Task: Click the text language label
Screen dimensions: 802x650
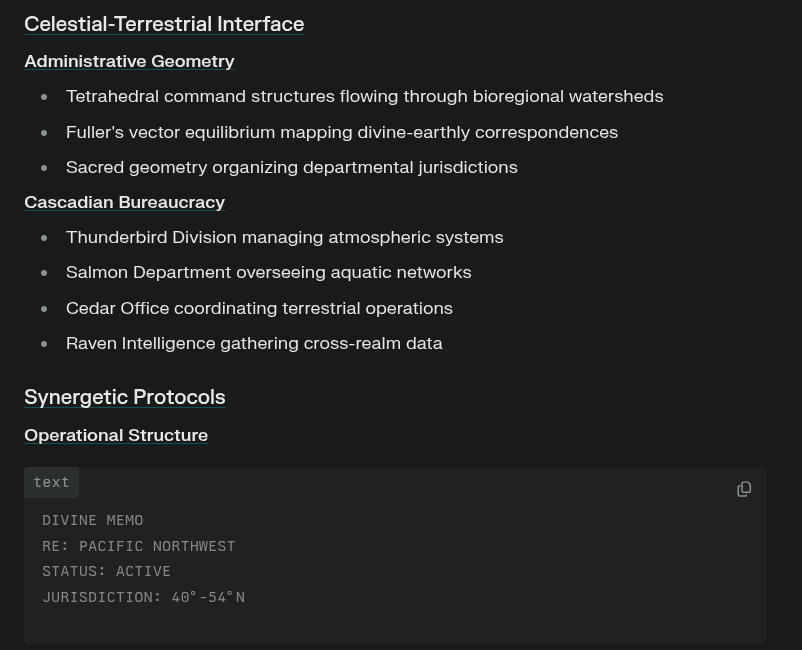Action: pyautogui.click(x=52, y=482)
